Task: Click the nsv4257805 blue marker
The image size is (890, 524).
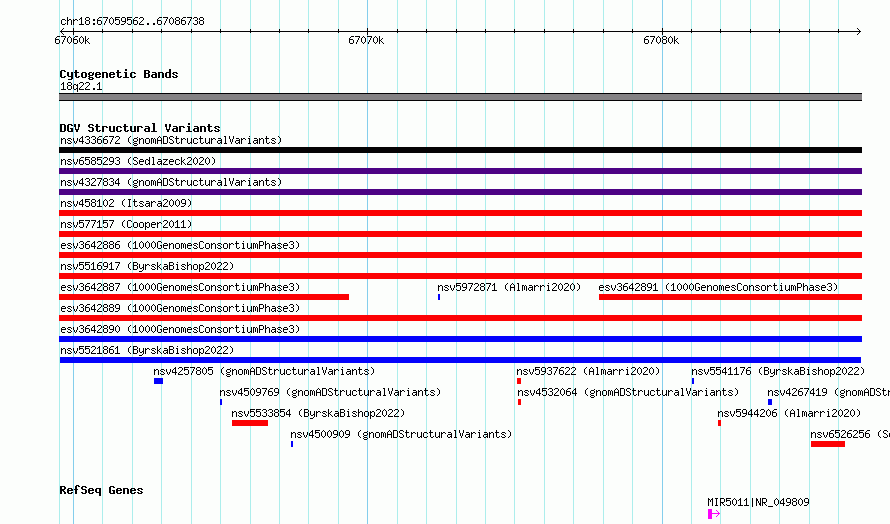Action: pyautogui.click(x=158, y=381)
